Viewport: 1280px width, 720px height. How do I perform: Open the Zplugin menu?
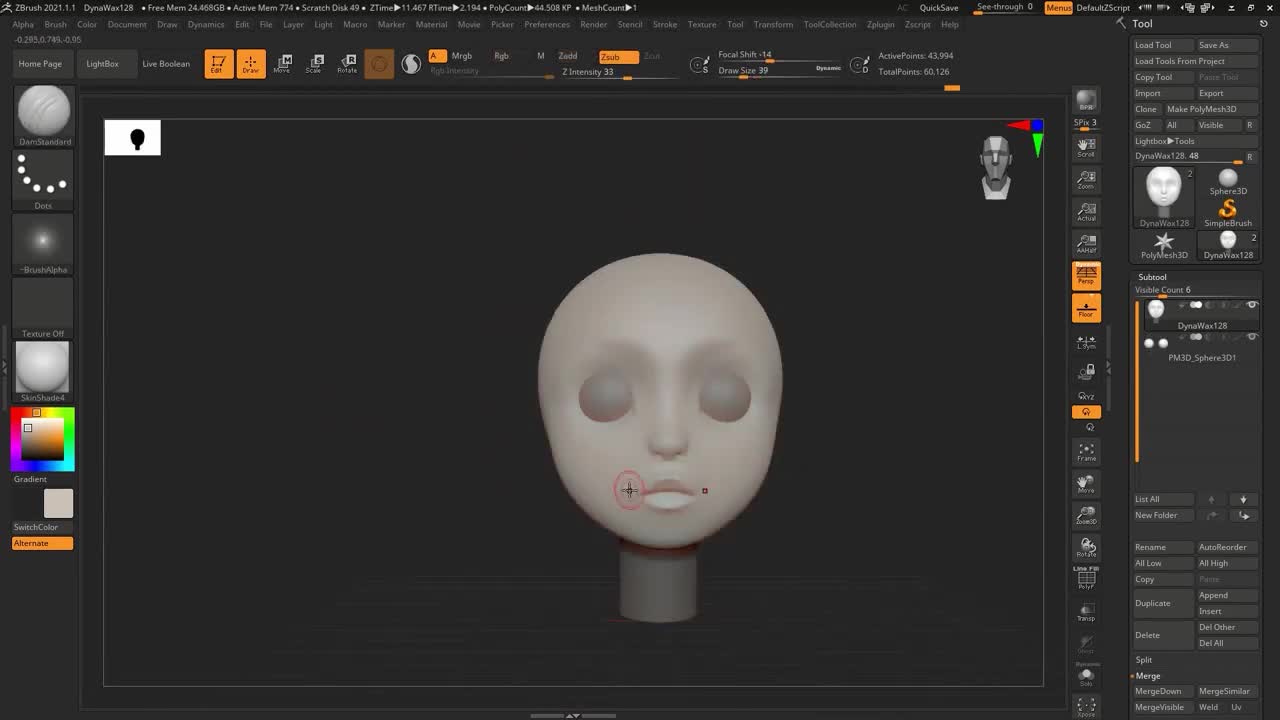pos(881,24)
